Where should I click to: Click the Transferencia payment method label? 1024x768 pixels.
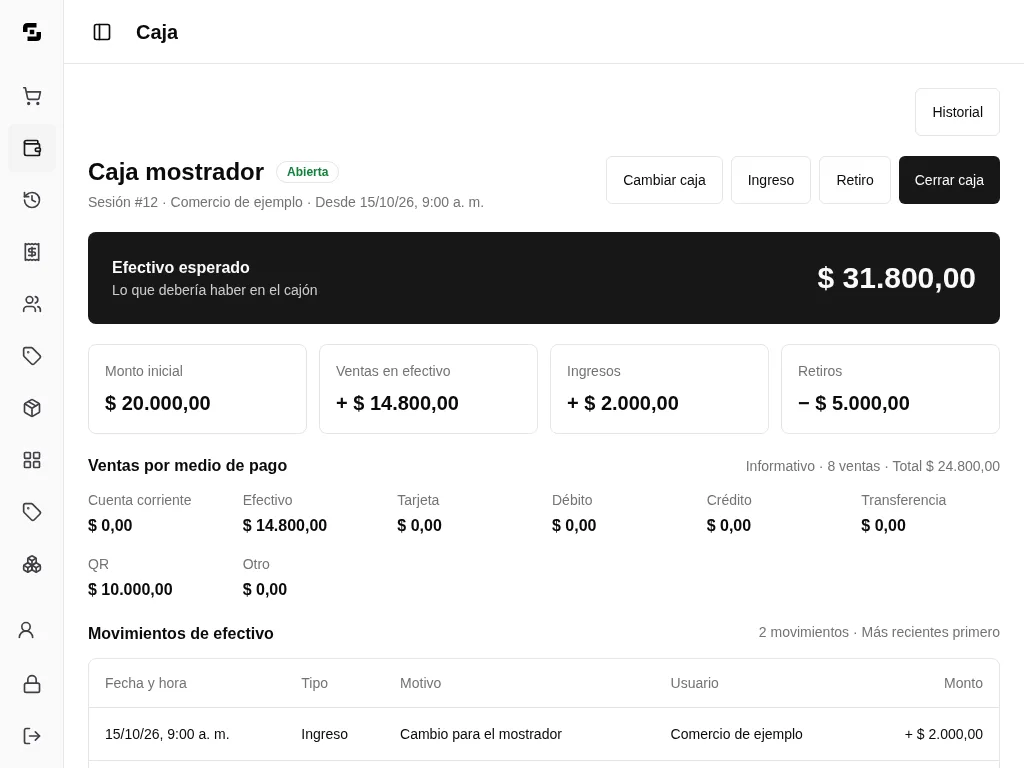pyautogui.click(x=903, y=500)
